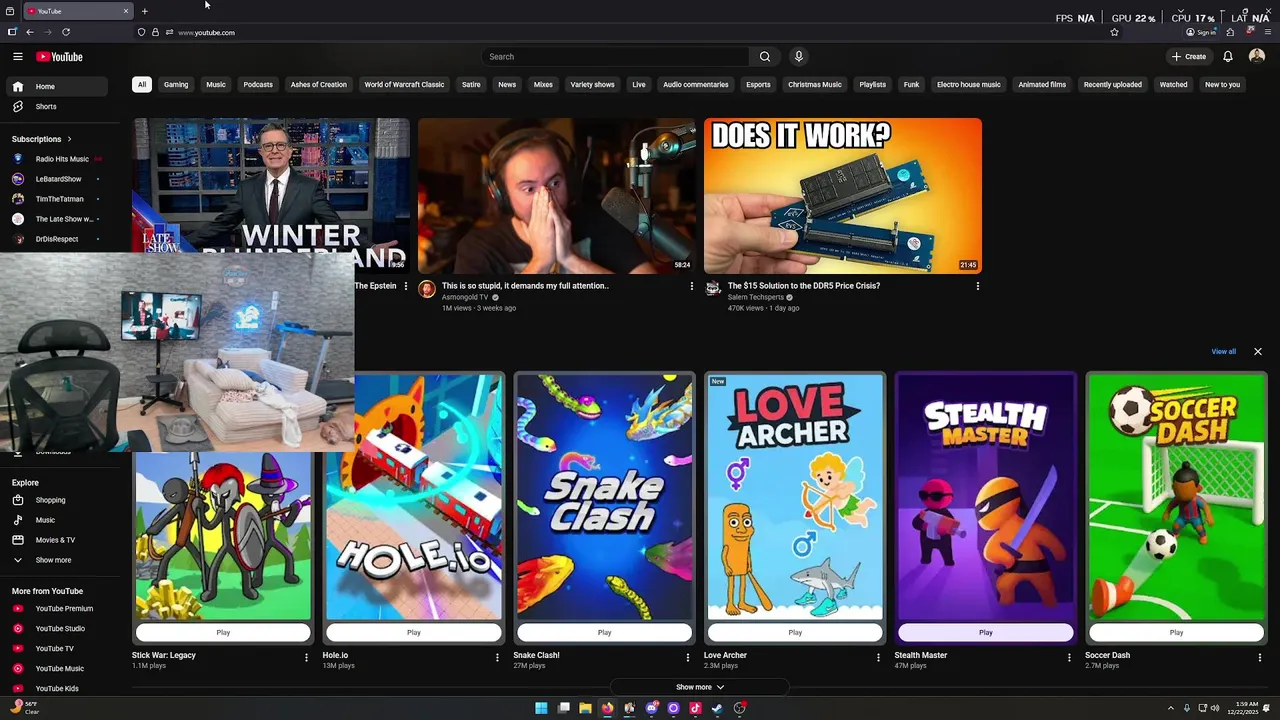Click the Create button
The height and width of the screenshot is (720, 1280).
[1189, 57]
